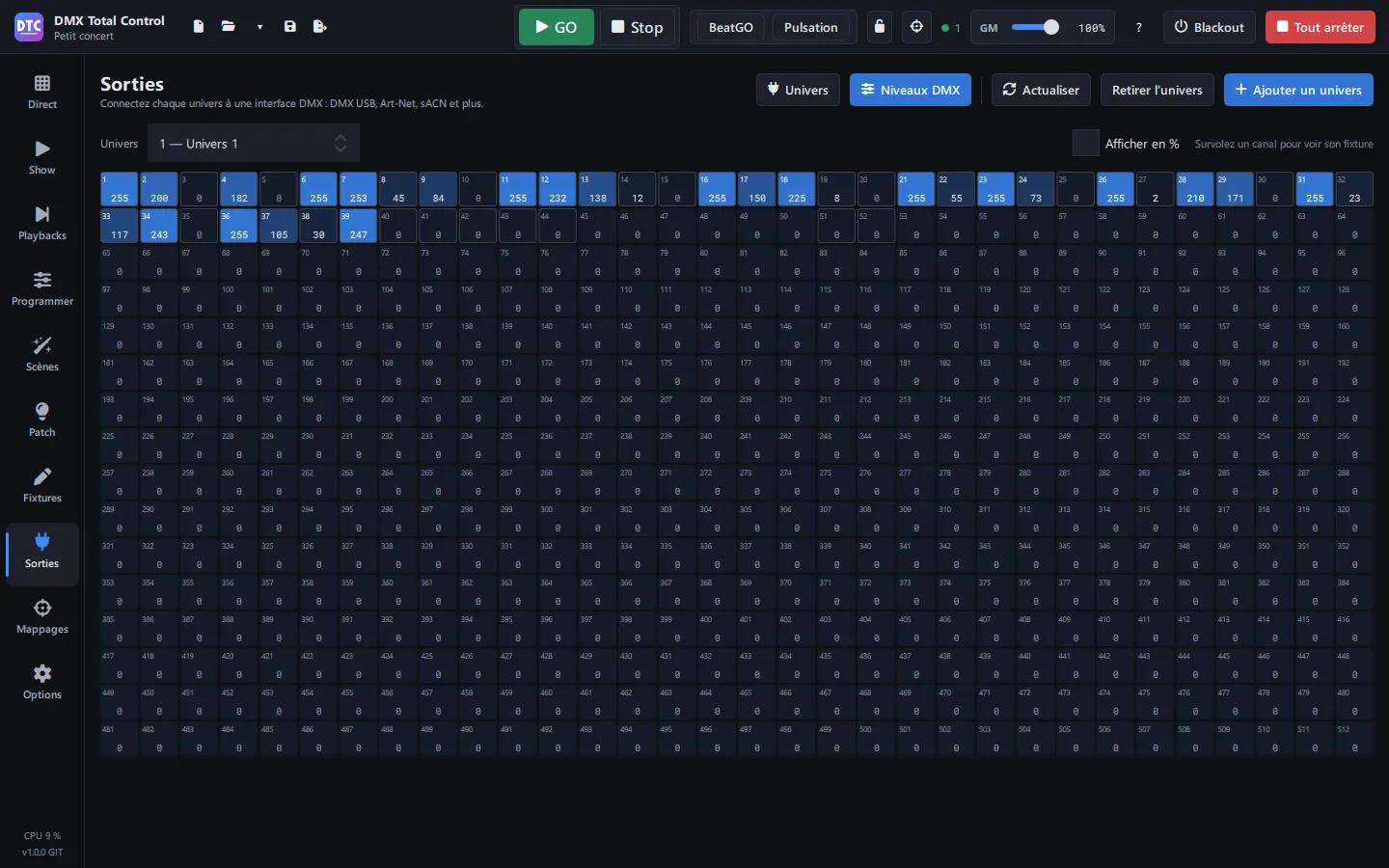
Task: Select DMX channel 4 cell showing 182
Action: point(239,189)
